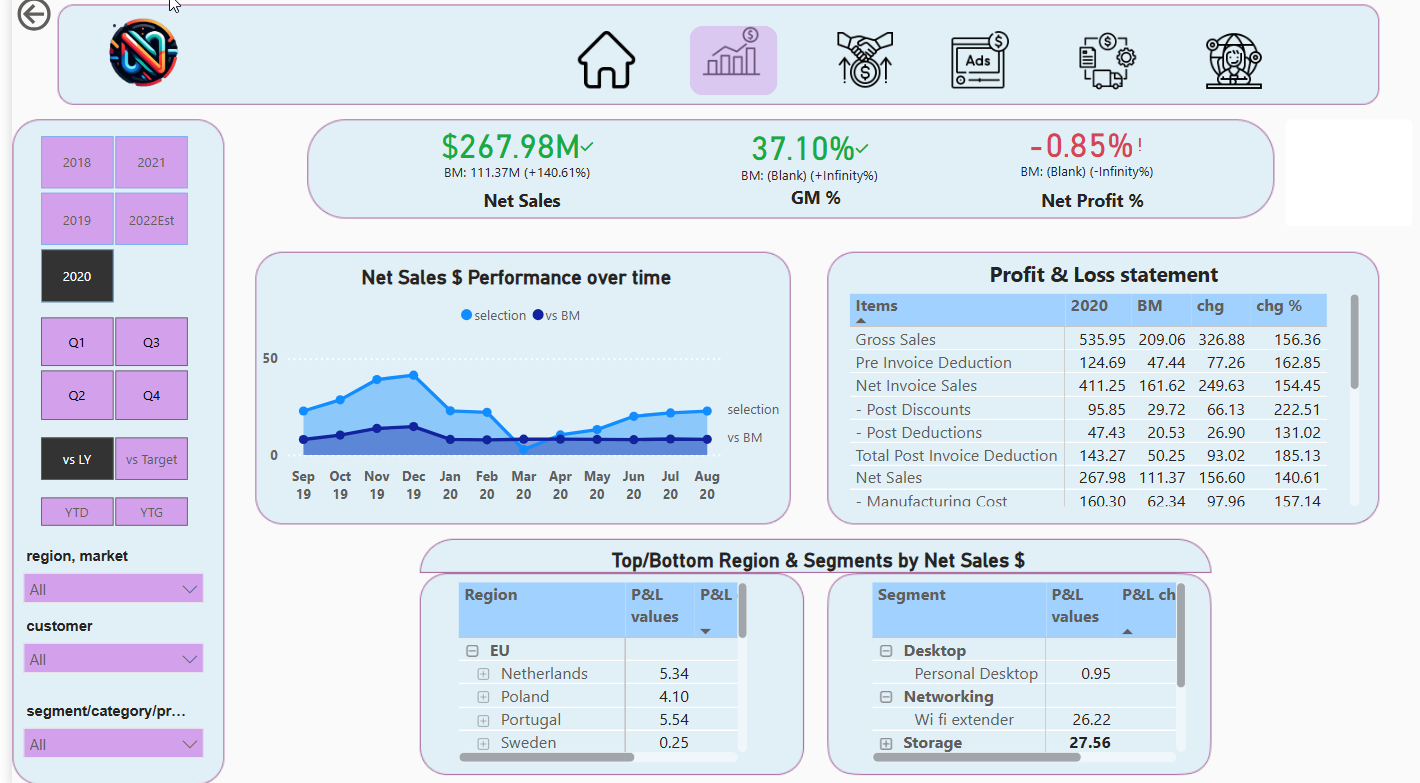Select the YTG period button
Image resolution: width=1420 pixels, height=783 pixels.
pyautogui.click(x=152, y=512)
